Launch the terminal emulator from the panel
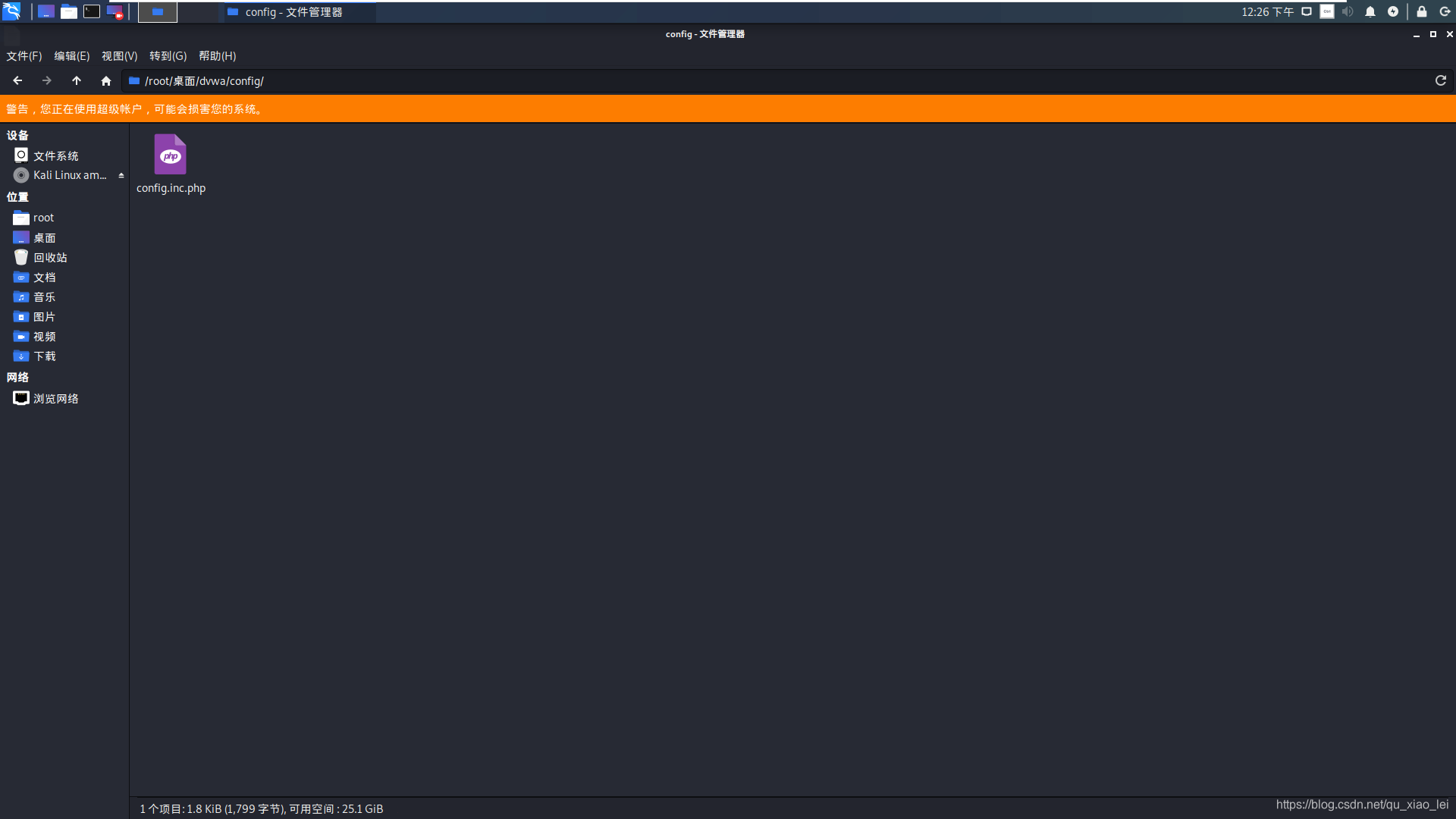 tap(92, 11)
